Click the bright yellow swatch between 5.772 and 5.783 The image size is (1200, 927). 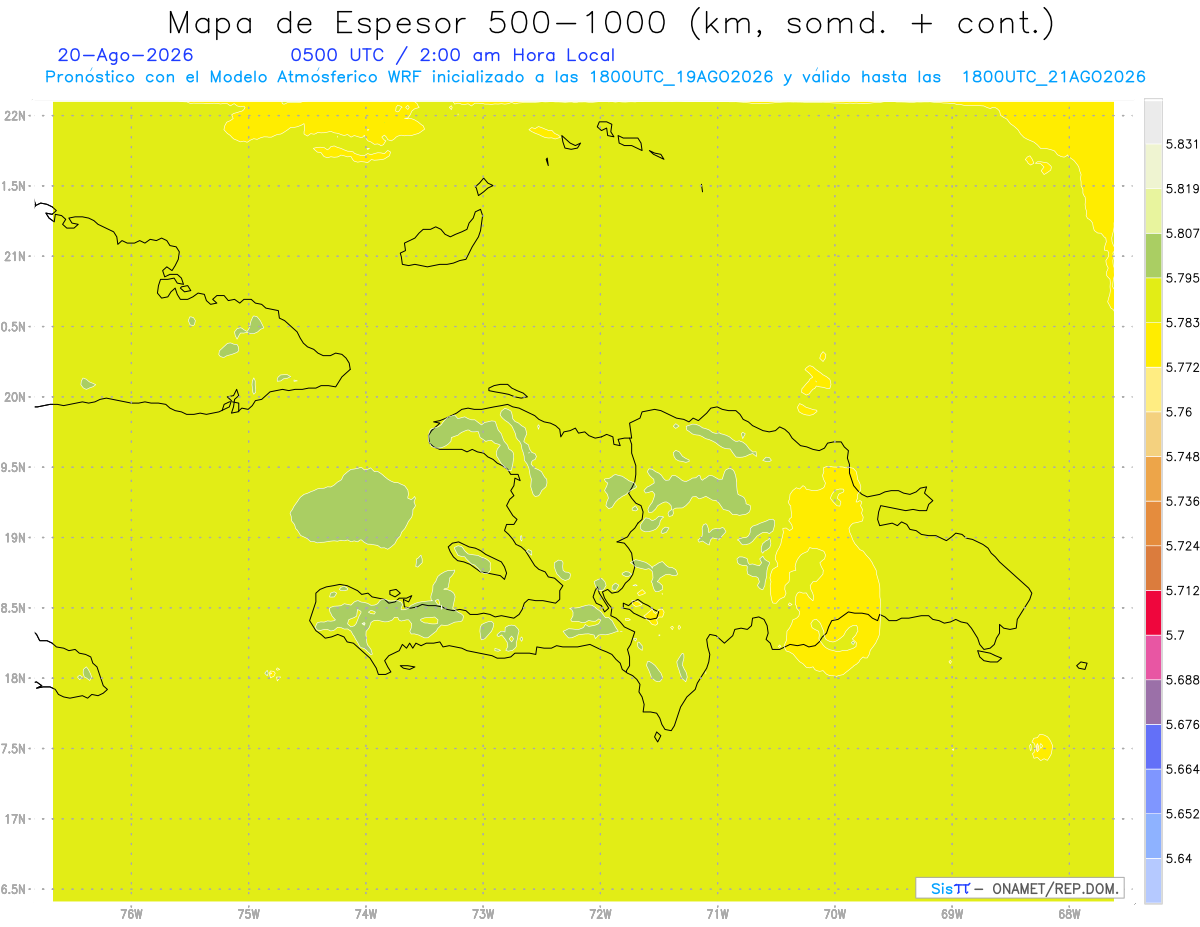click(1153, 345)
